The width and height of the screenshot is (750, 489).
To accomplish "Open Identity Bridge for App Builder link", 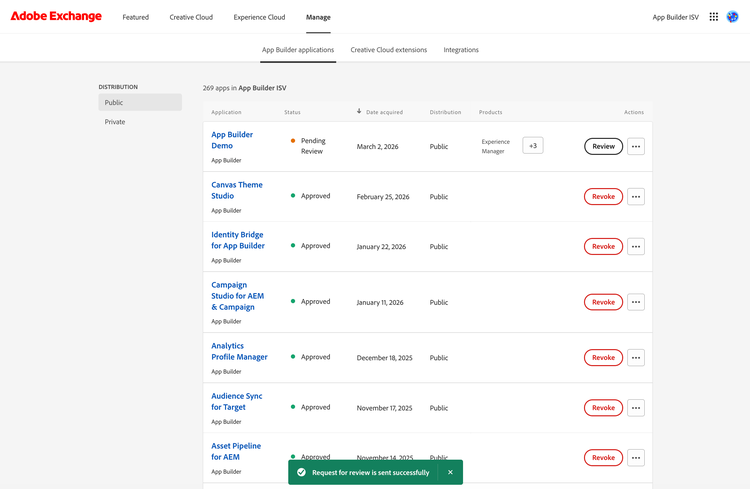I will coord(238,240).
